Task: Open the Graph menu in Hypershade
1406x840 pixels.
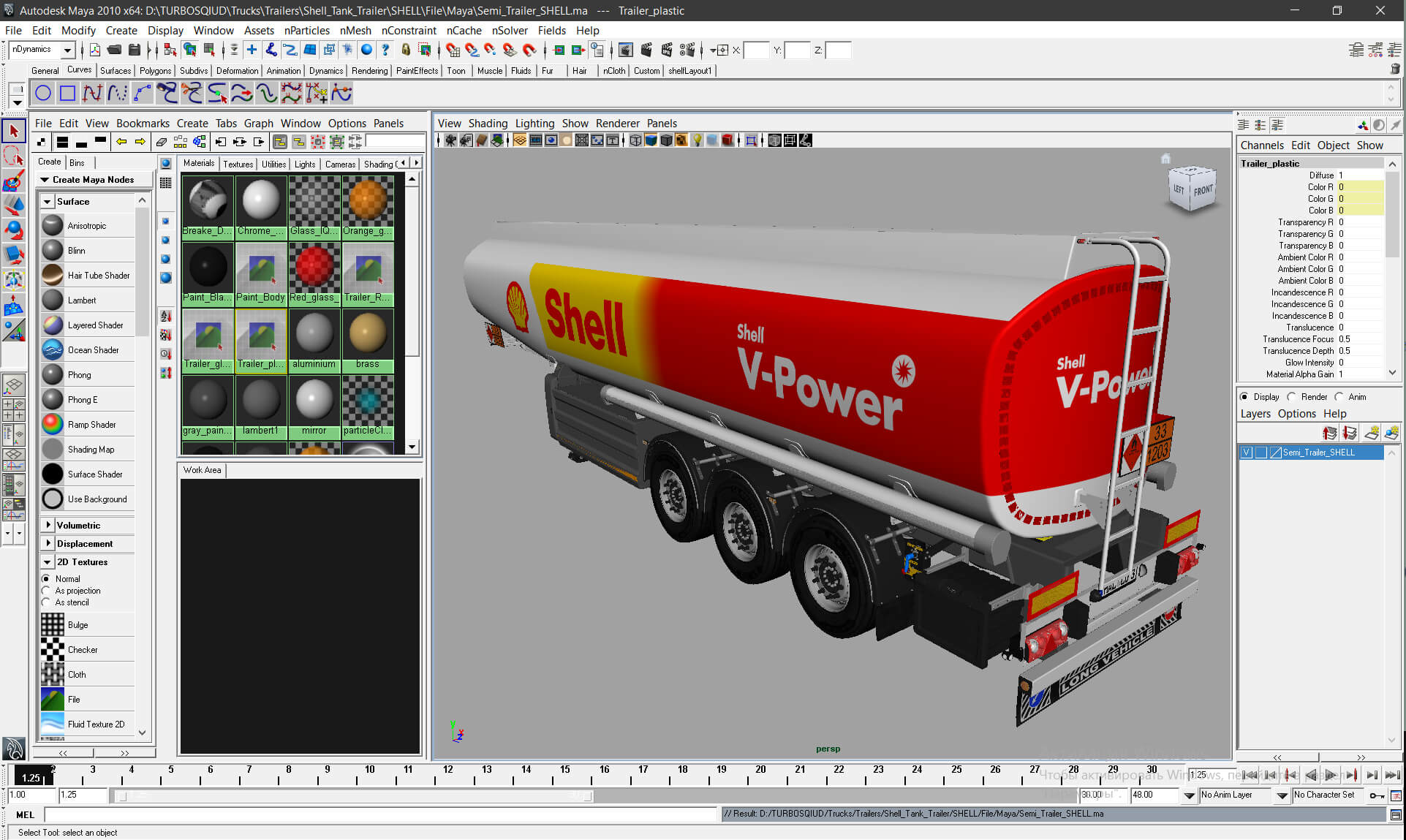Action: (x=258, y=123)
